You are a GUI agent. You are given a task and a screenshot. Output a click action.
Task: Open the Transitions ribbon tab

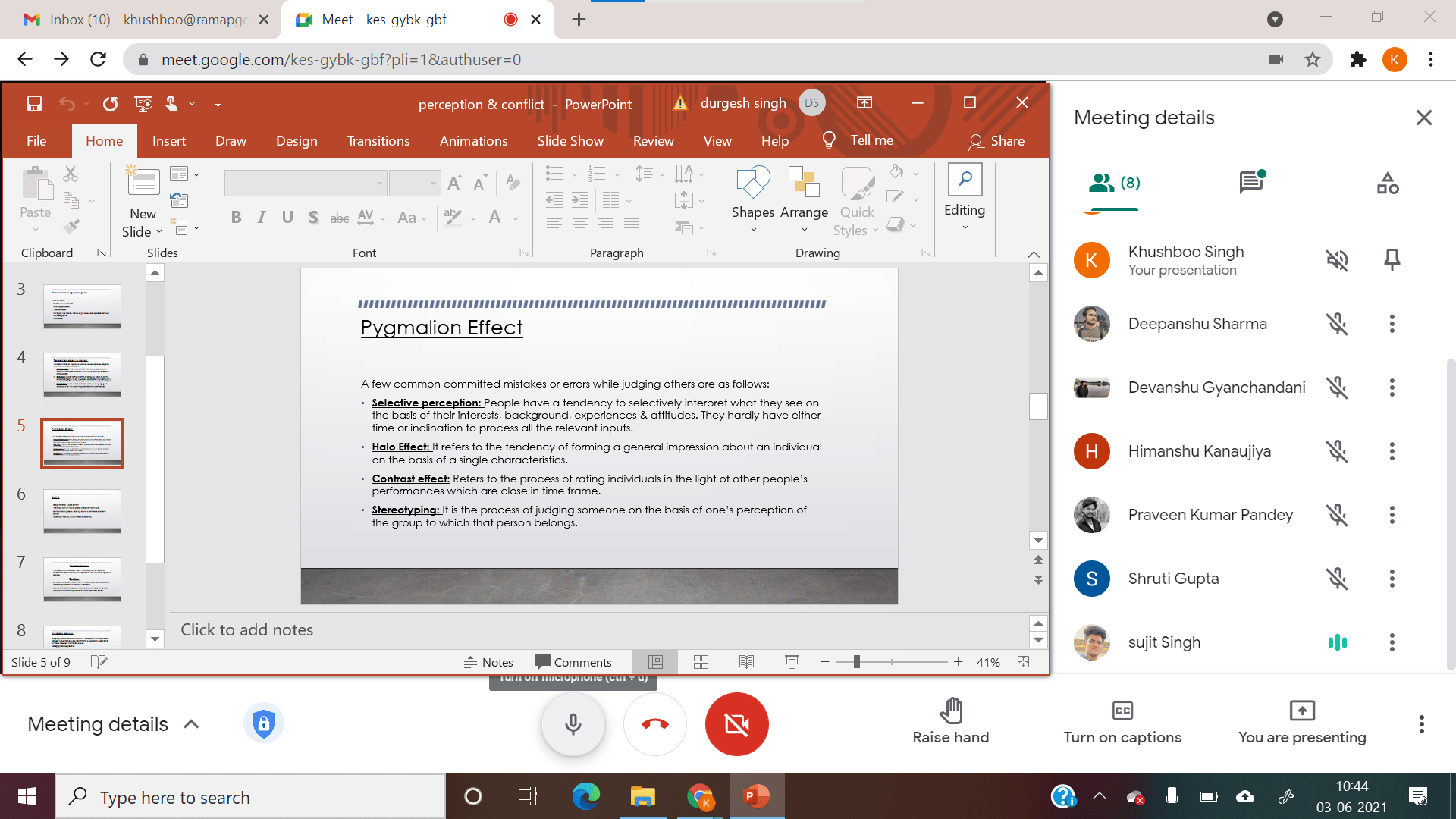[x=378, y=141]
